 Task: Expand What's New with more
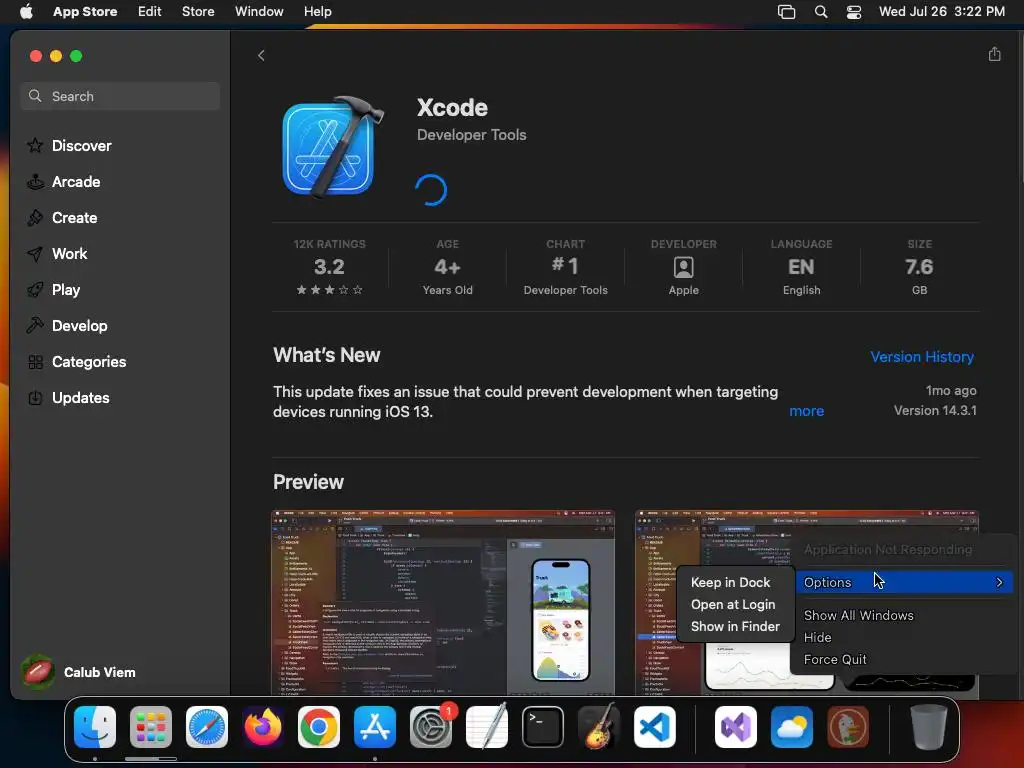coord(807,411)
